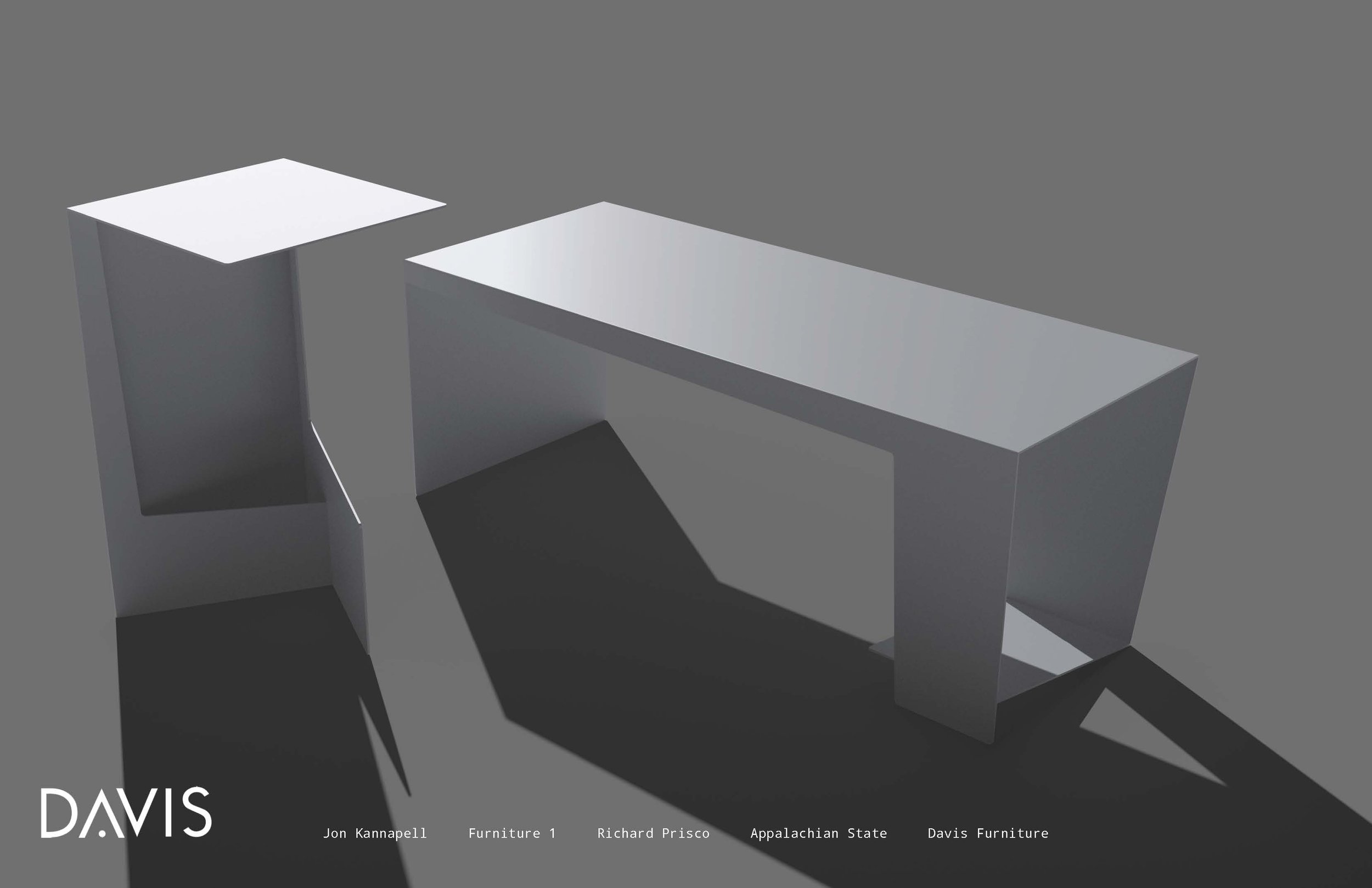1372x888 pixels.
Task: Click the thin white angled edge on side table
Action: pyautogui.click(x=336, y=474)
